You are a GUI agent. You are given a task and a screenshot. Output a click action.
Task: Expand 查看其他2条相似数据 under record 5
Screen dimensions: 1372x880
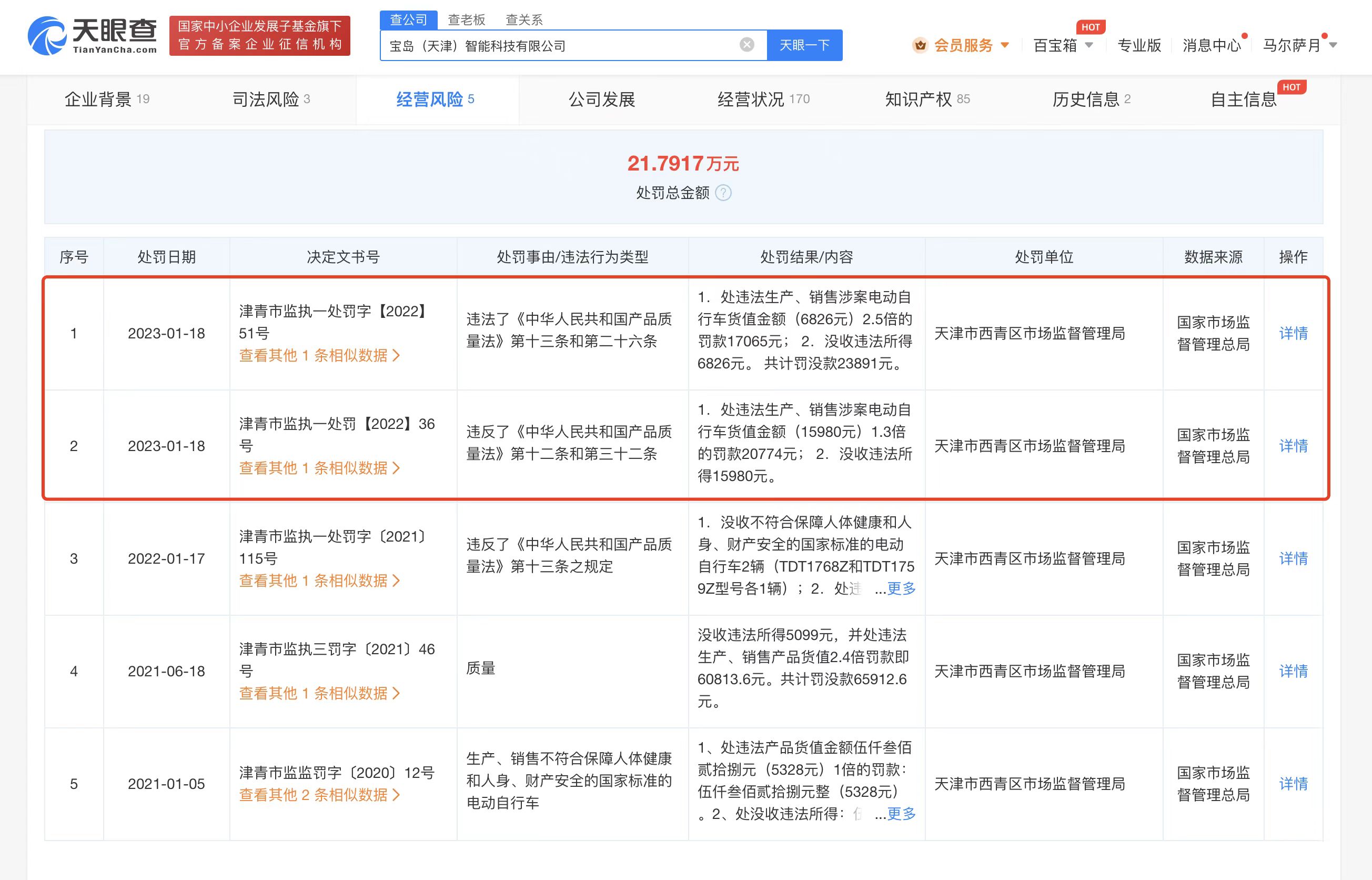coord(318,795)
